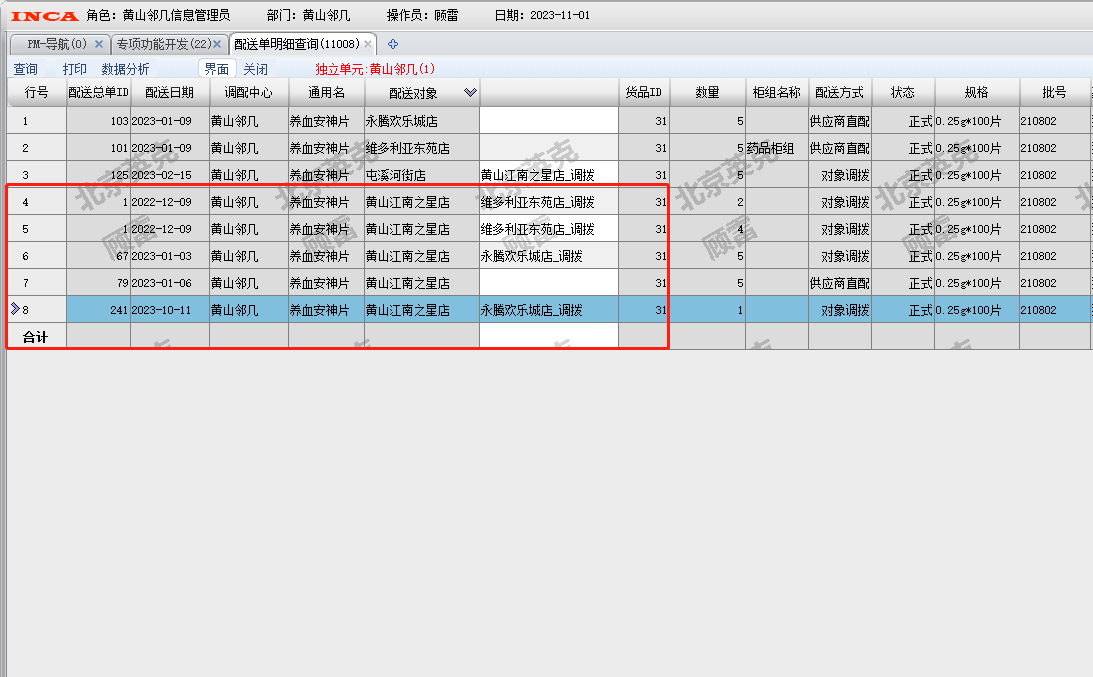Screen dimensions: 1093x677
Task: Open the 配送对象 column dropdown arrow
Action: [x=471, y=92]
